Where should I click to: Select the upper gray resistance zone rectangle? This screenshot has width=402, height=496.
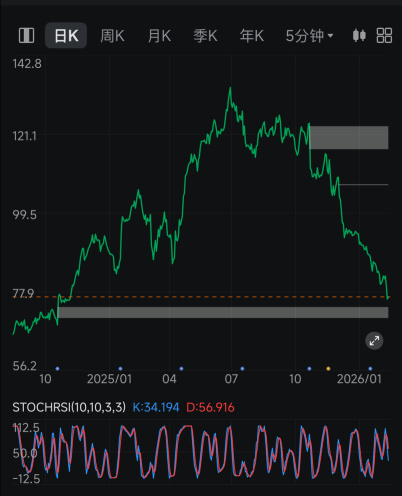point(349,137)
